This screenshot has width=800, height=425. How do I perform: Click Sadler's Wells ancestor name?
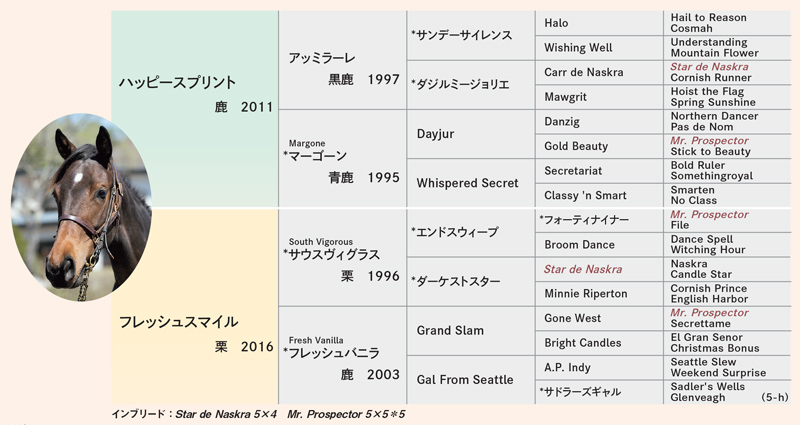708,386
